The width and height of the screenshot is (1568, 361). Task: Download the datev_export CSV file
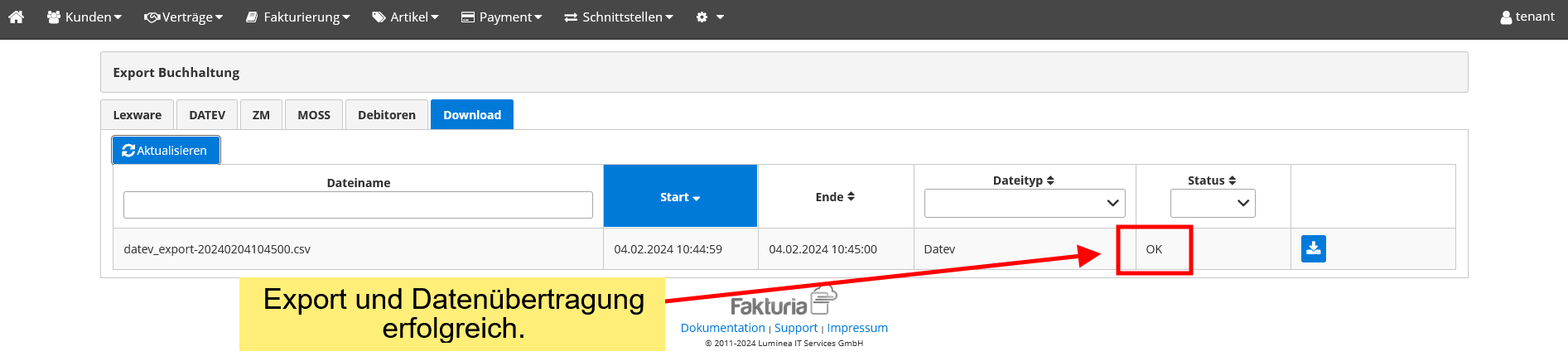1313,248
